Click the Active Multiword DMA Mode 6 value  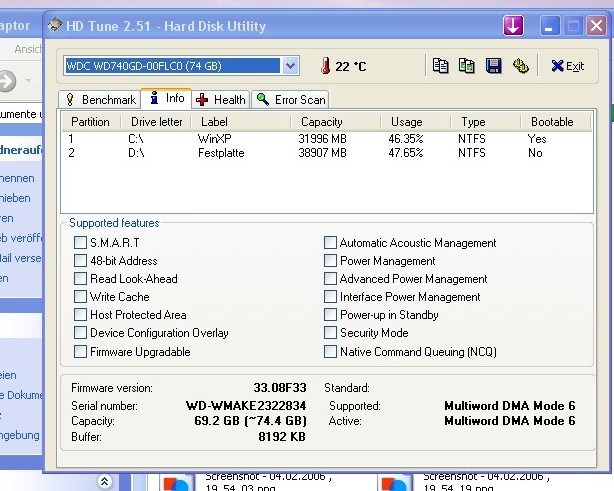click(509, 421)
